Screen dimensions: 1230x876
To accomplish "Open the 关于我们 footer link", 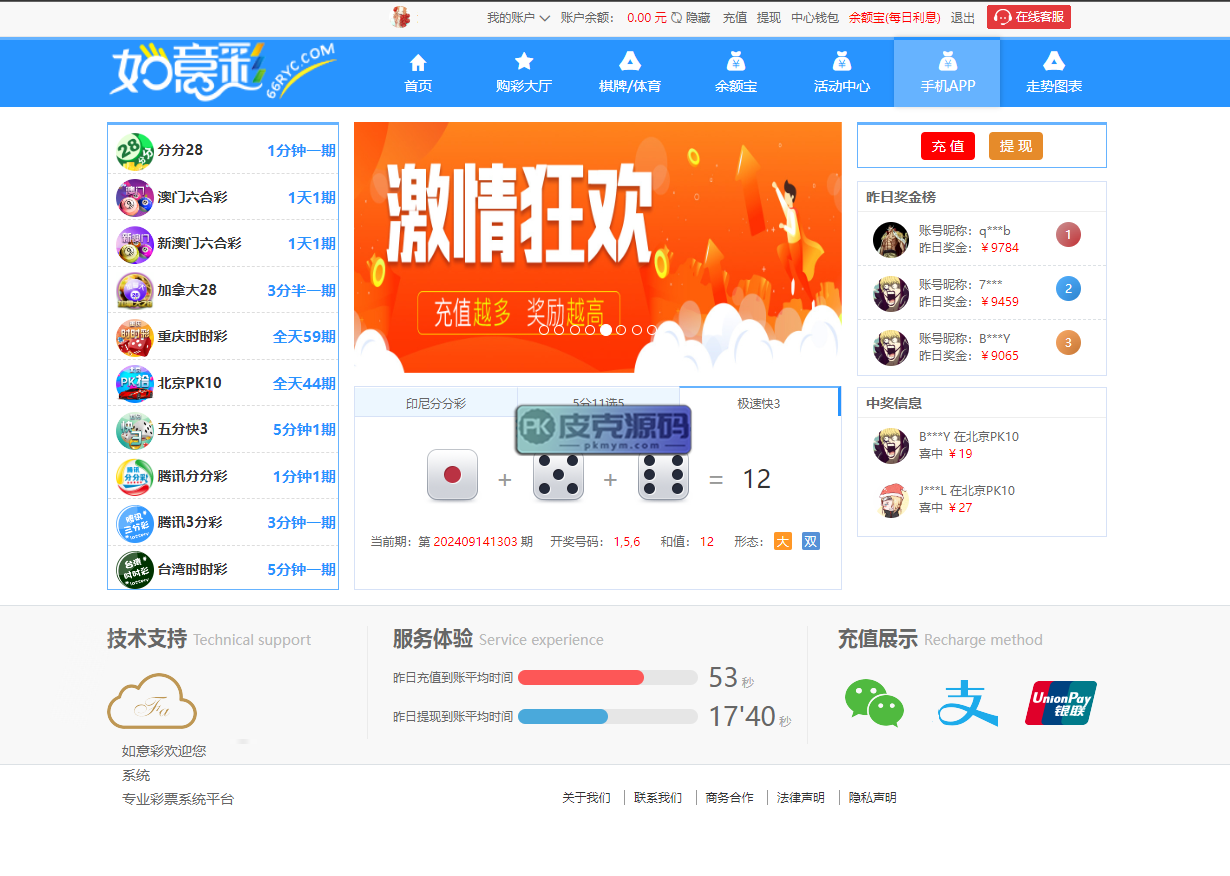I will point(586,798).
